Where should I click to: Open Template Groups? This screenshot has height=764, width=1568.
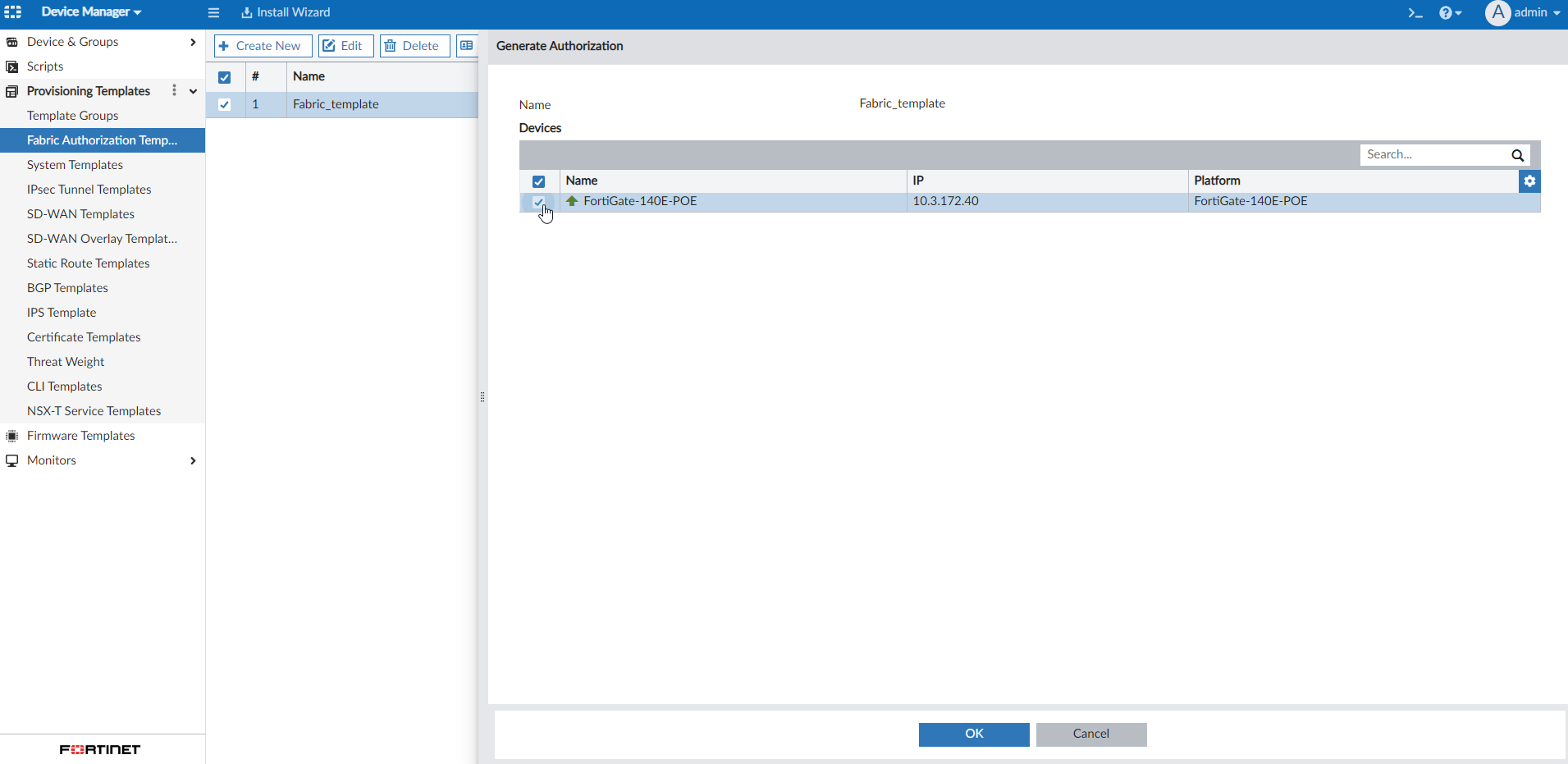click(72, 116)
